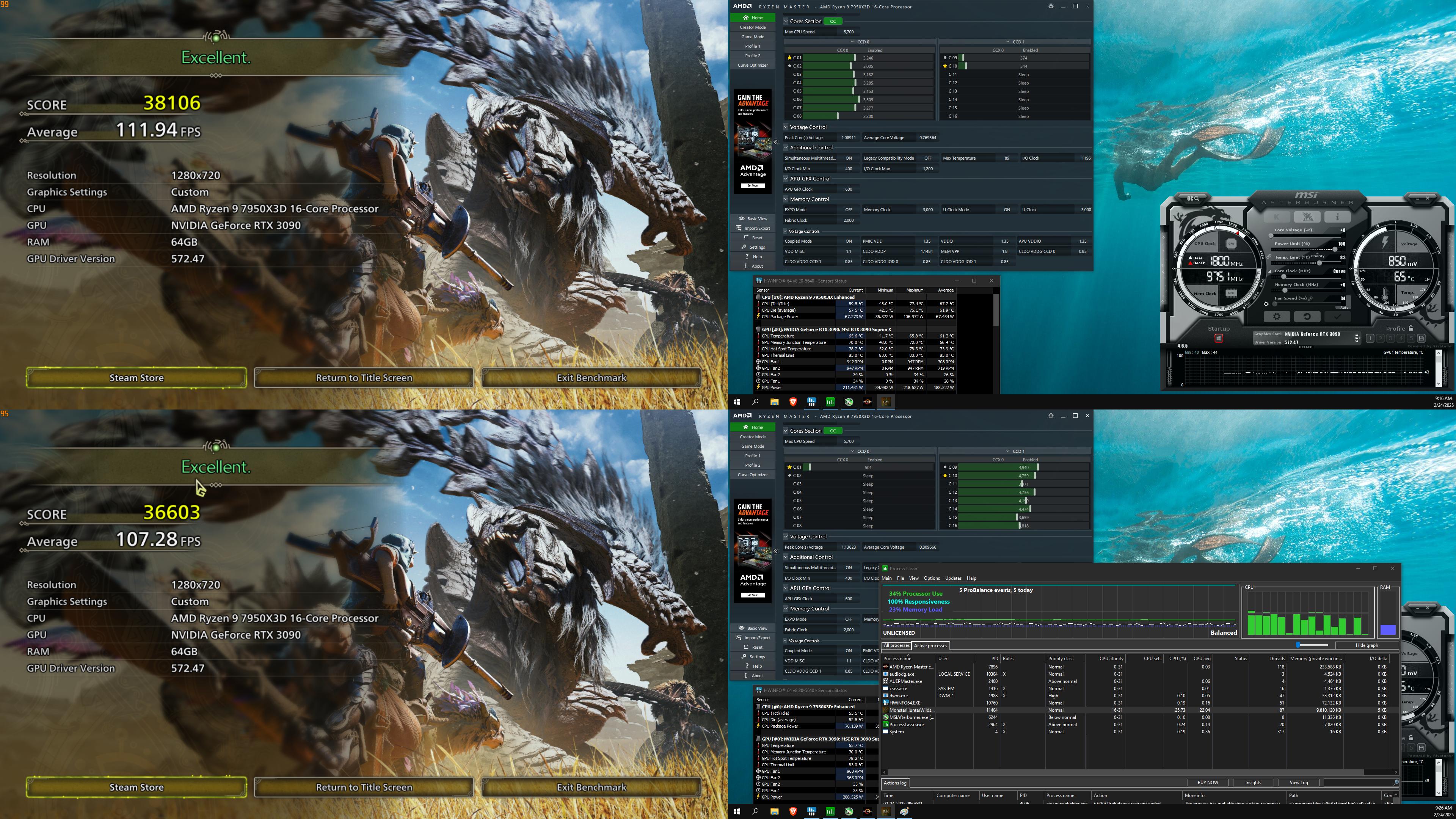The height and width of the screenshot is (819, 1456).
Task: Click the Memory Clock slider in Afterburner
Action: 1306,290
